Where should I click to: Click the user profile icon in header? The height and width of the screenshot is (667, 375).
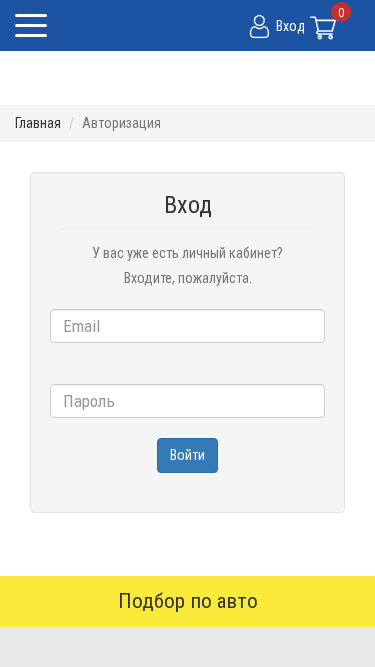tap(259, 26)
